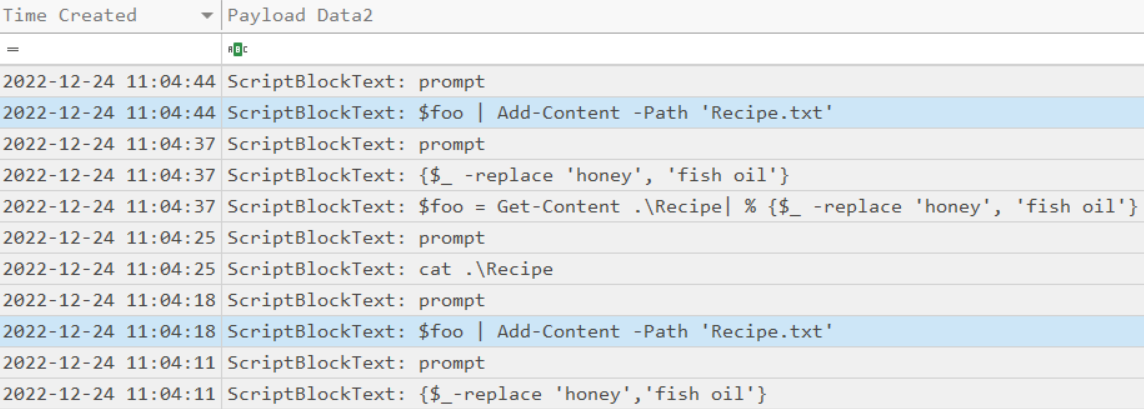Select the 11:04:11 replace honey script row
The image size is (1144, 409).
click(592, 394)
